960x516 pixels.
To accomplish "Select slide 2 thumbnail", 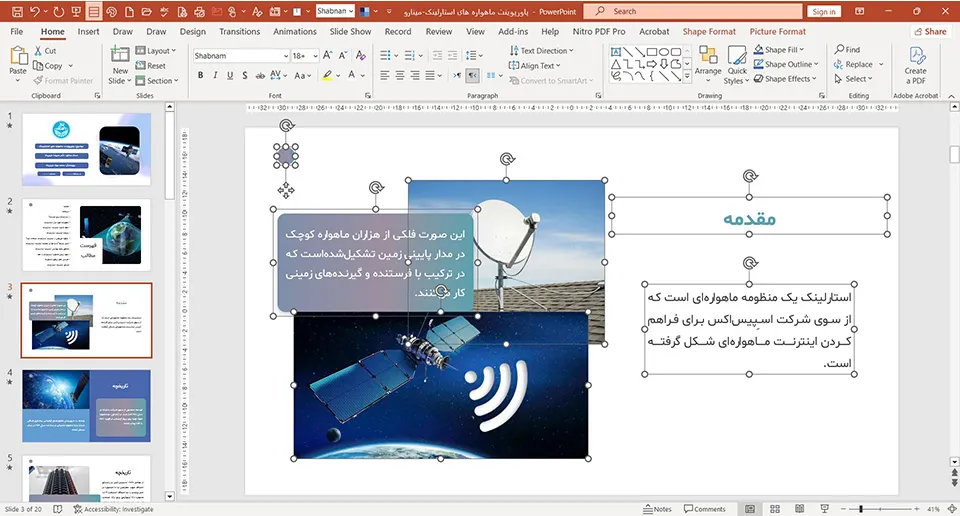I will tap(86, 235).
